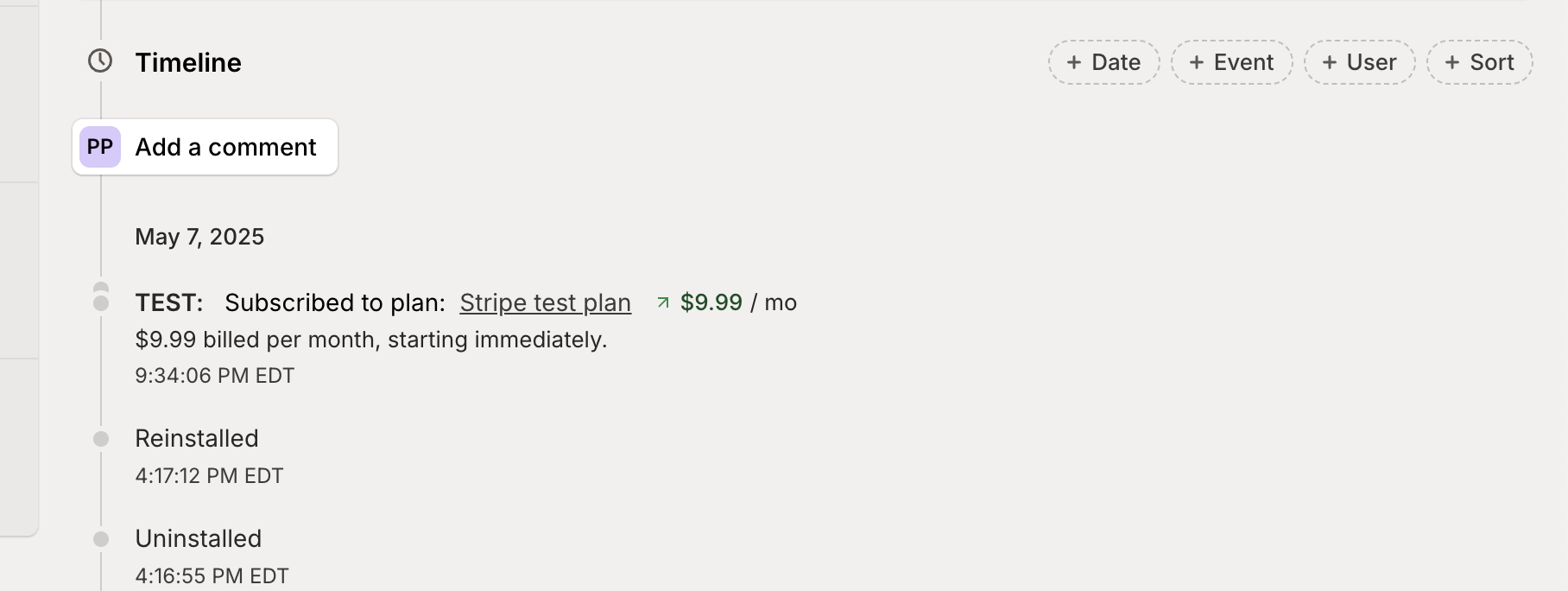Click the 9:34:06 PM EDT timestamp
This screenshot has width=1568, height=591.
coord(215,376)
